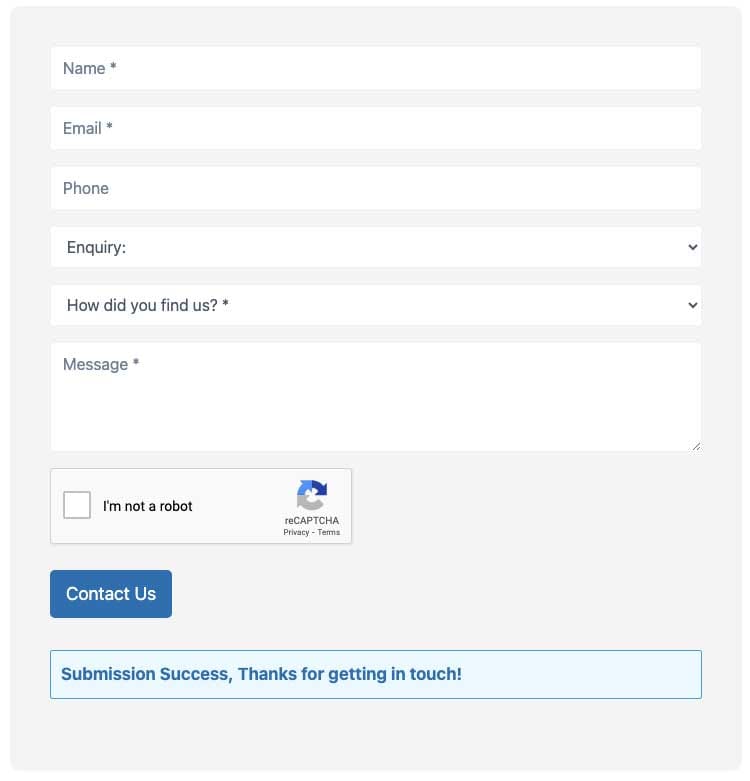The width and height of the screenshot is (750, 781).
Task: Tick the 'I'm not a robot' checkbox
Action: click(77, 505)
